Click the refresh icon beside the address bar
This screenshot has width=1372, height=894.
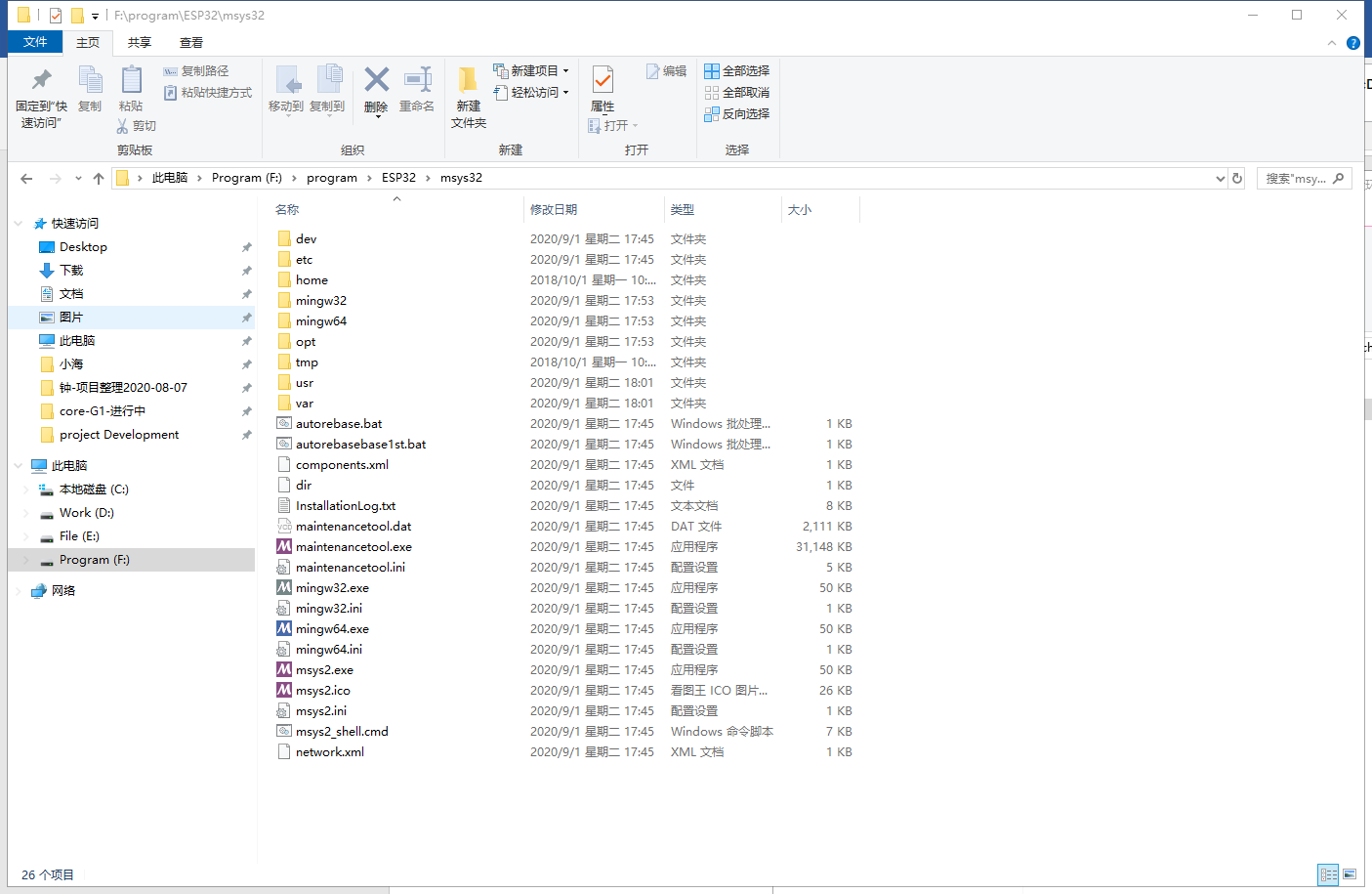click(1236, 177)
